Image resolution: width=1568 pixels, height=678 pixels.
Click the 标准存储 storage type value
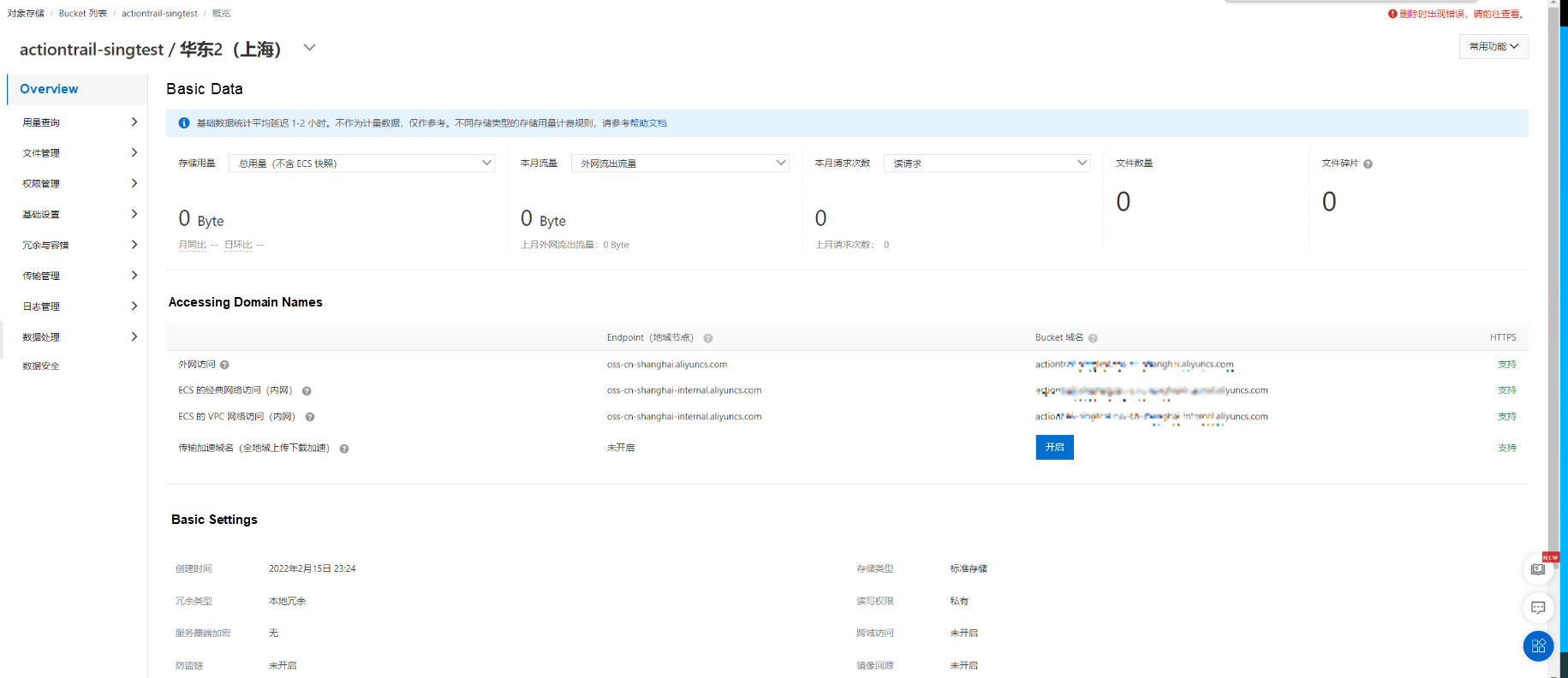[x=969, y=568]
